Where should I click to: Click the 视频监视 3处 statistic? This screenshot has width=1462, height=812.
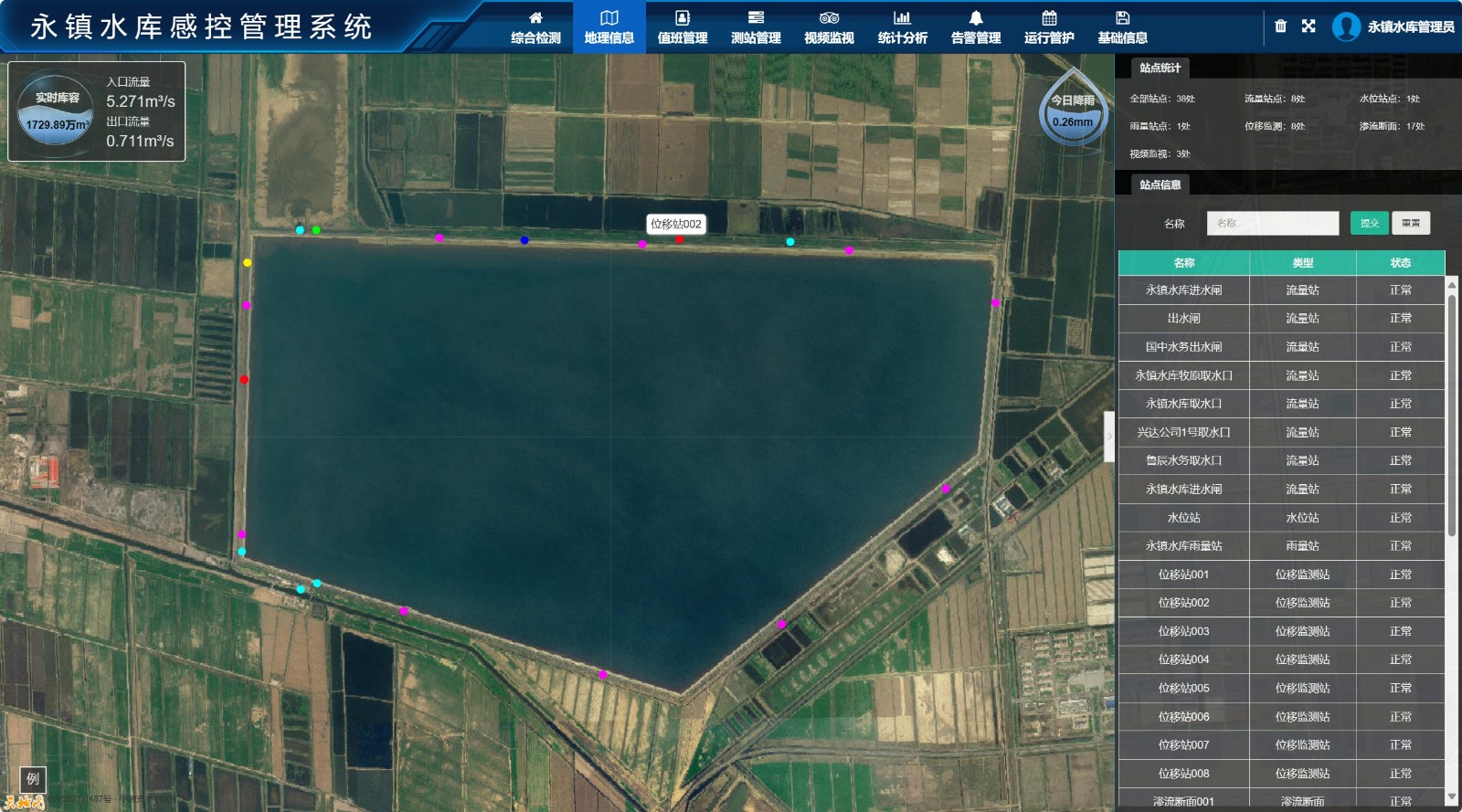pyautogui.click(x=1160, y=154)
